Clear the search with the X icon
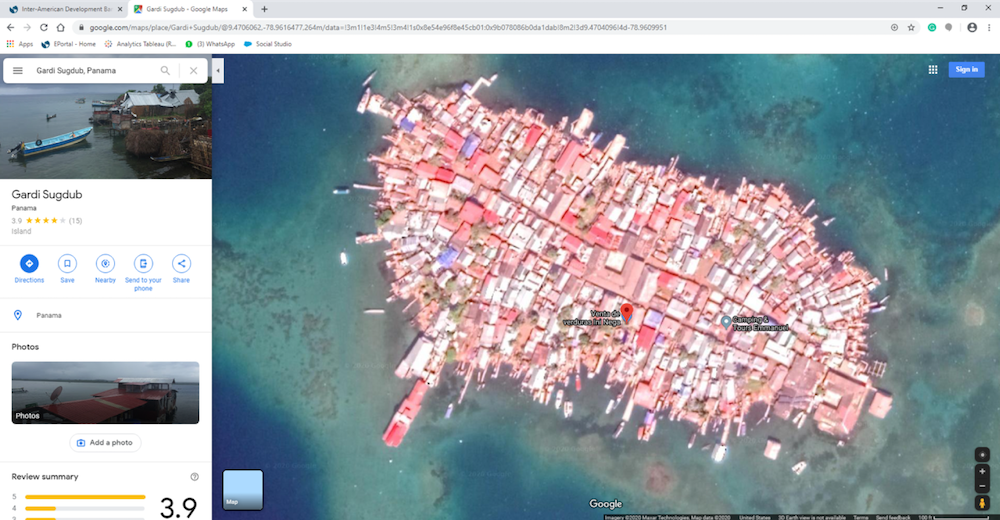Screen dimensions: 1000x520 point(193,71)
